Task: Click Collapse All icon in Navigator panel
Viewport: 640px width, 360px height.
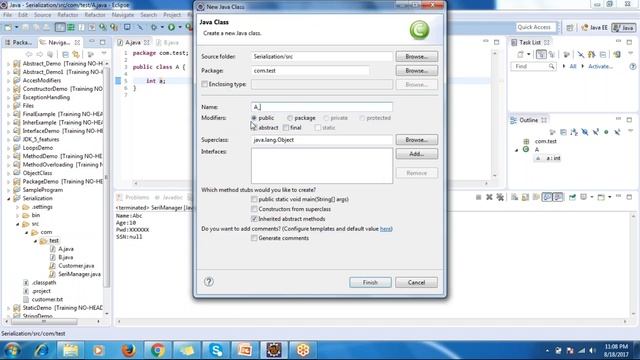Action: tap(65, 54)
